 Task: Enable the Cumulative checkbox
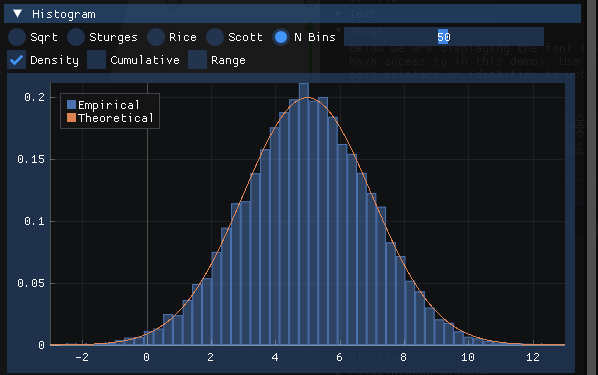tap(96, 60)
